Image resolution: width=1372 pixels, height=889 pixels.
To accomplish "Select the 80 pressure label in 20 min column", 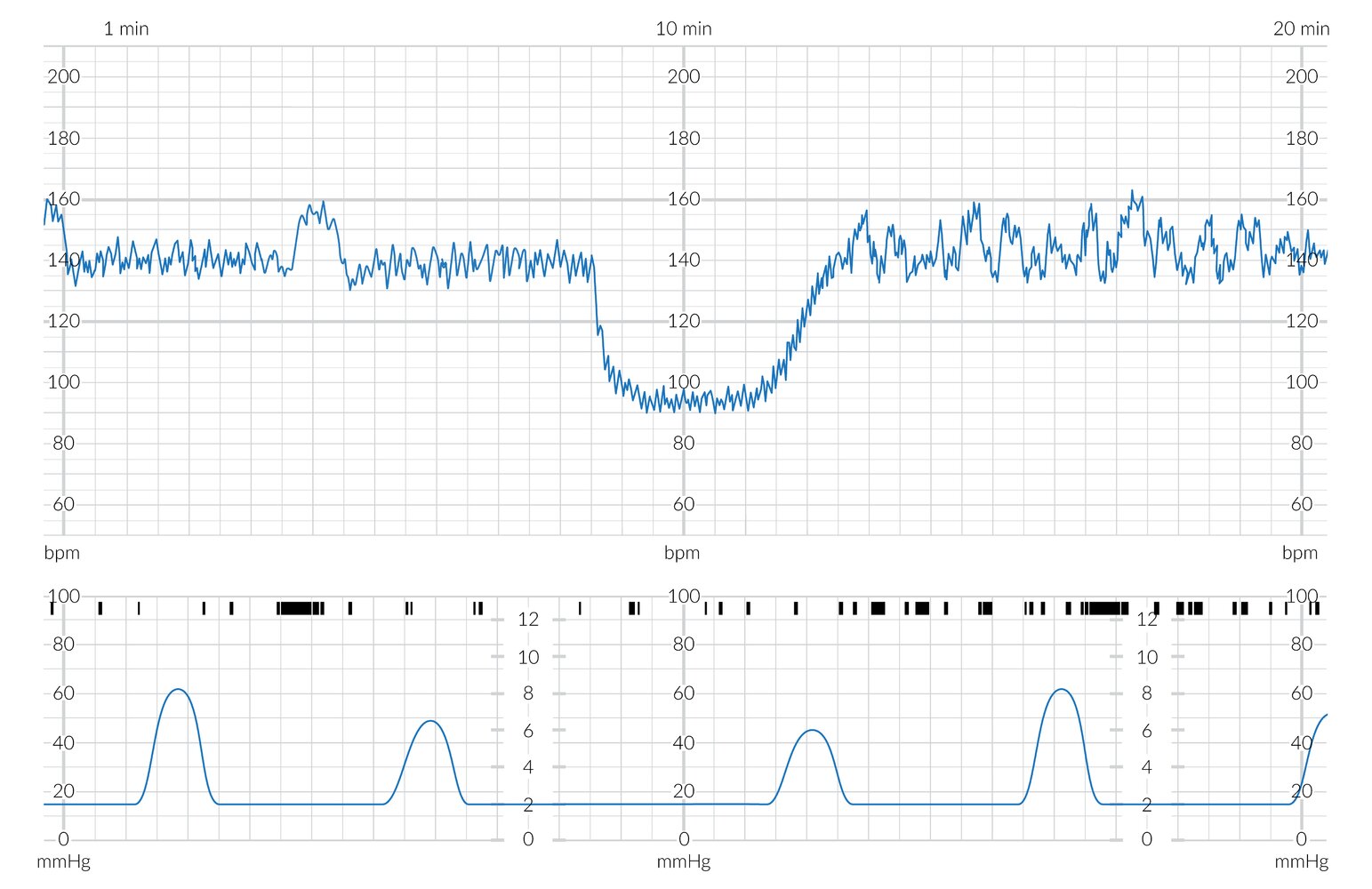I will 1302,645.
